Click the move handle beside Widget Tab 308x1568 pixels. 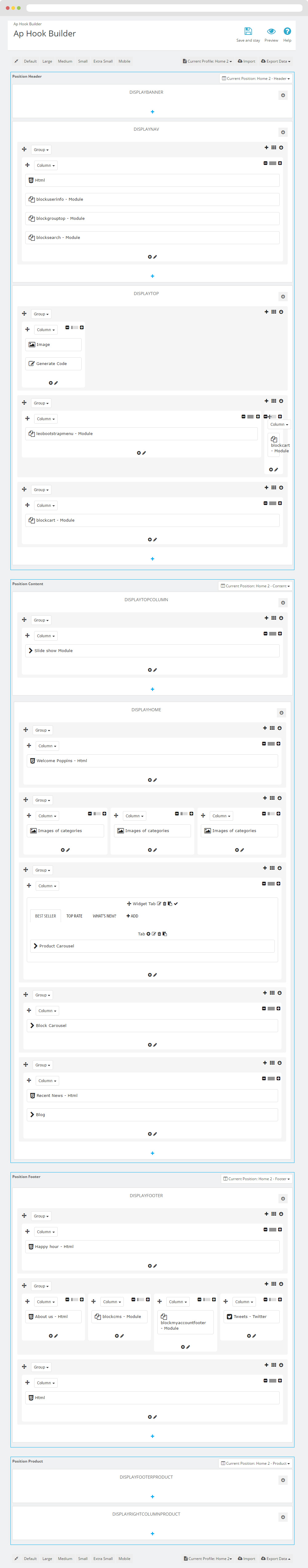129,903
